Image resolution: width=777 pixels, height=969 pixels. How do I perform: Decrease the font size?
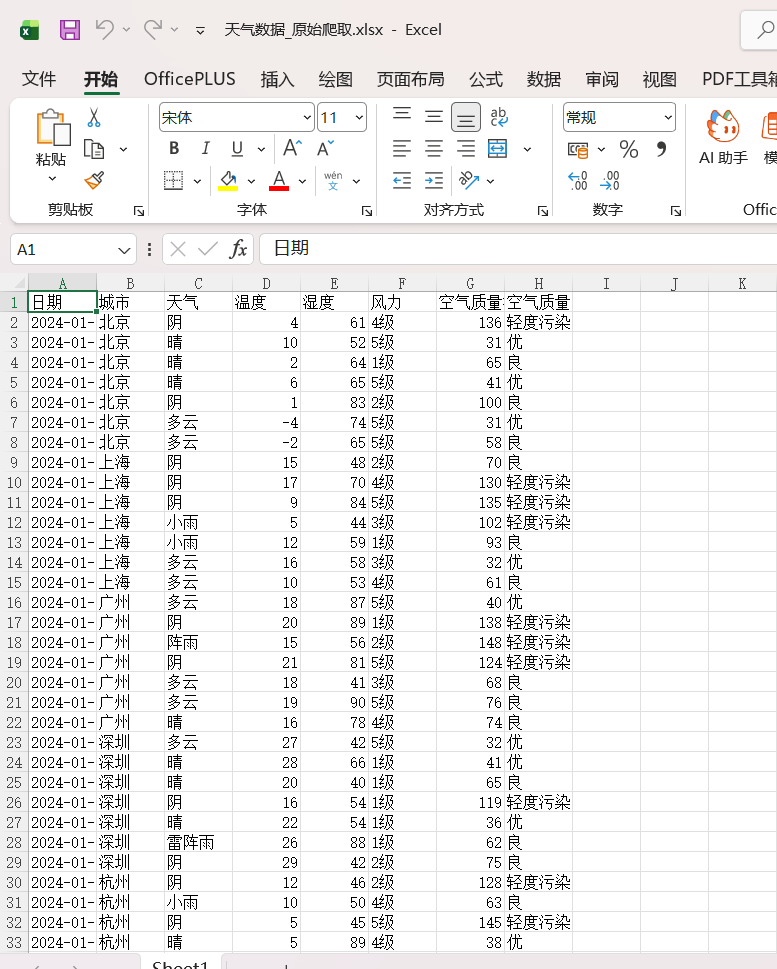(x=325, y=148)
